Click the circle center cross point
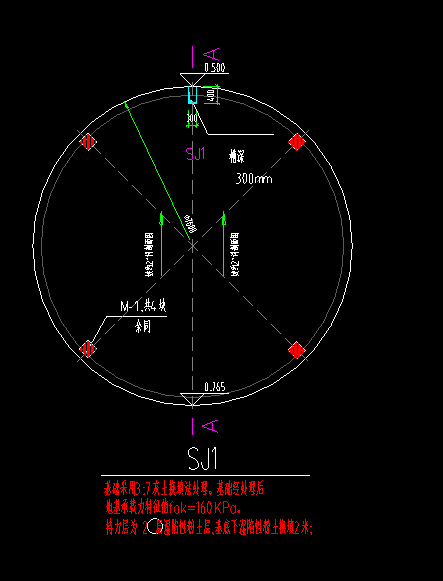 point(192,246)
